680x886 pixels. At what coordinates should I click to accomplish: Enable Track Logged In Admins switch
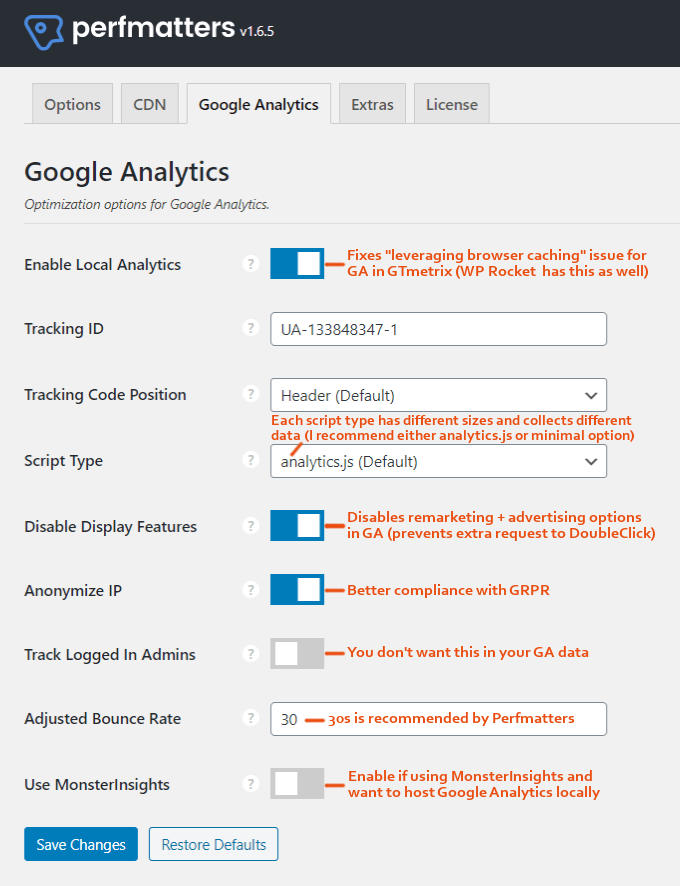point(297,654)
